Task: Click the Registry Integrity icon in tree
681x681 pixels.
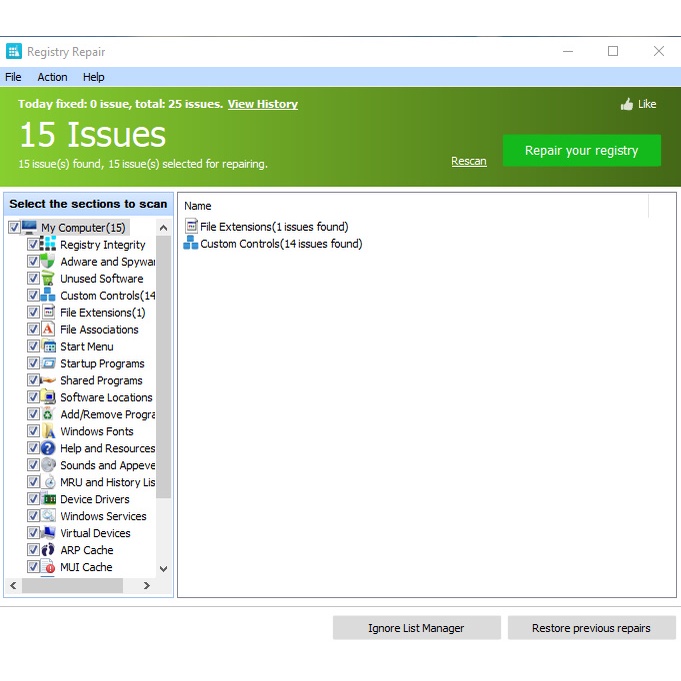Action: 48,245
